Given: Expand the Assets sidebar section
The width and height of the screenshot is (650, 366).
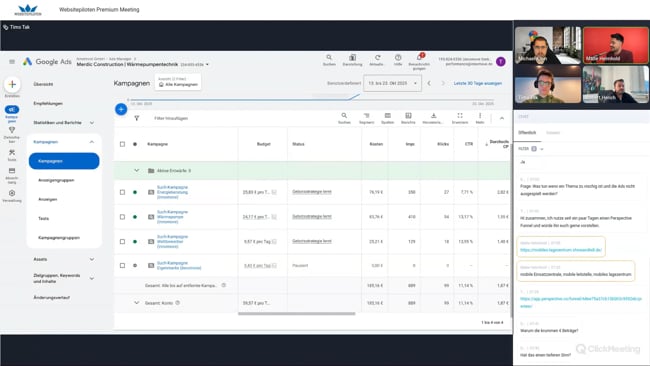Looking at the screenshot, I should point(92,259).
